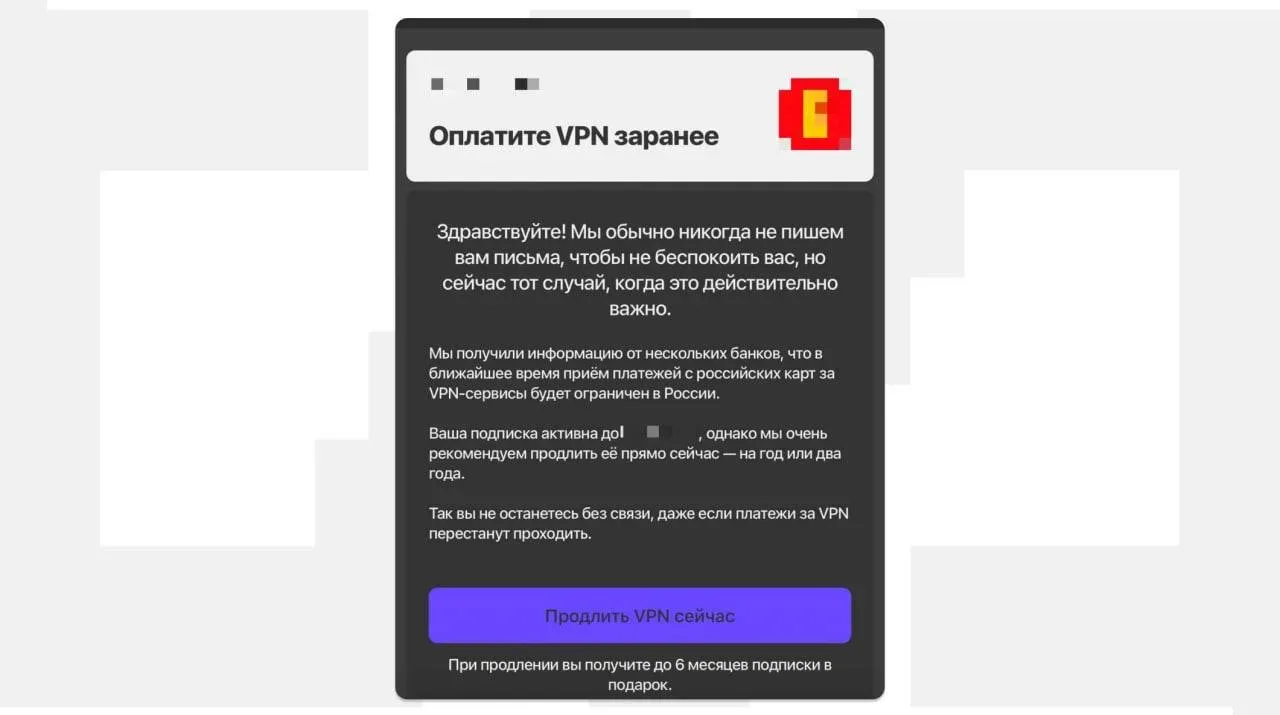Click the "Продлить VPN сейчас" button
Screen dimensions: 1280x715
[640, 615]
